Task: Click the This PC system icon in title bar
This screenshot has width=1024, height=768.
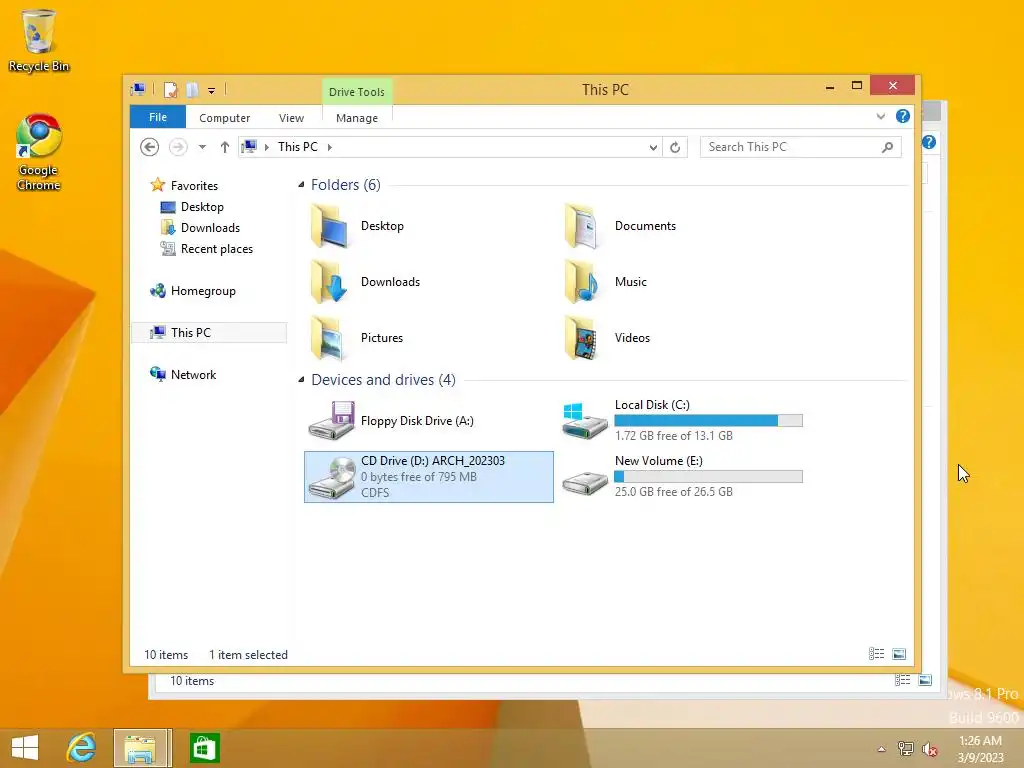Action: 138,89
